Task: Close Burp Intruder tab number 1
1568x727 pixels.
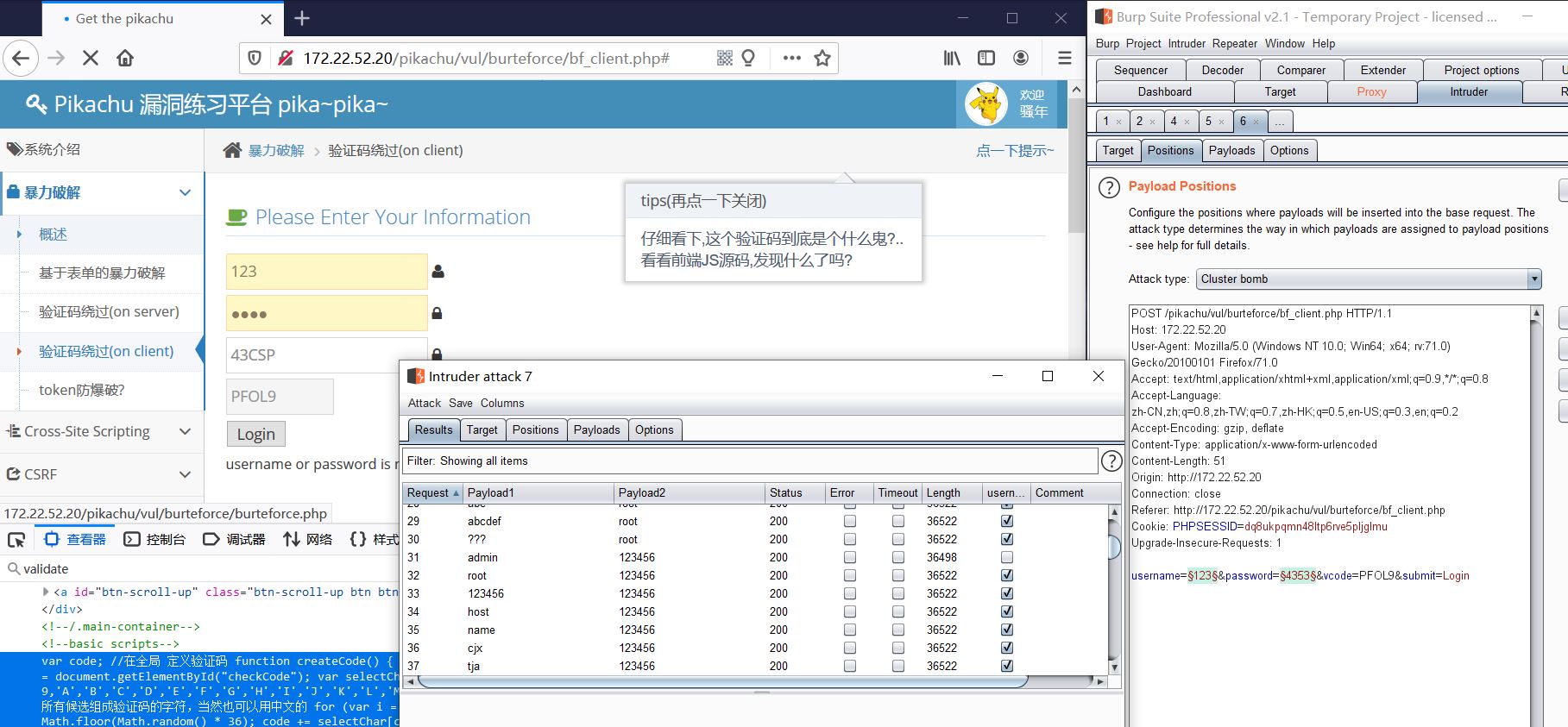Action: pos(1118,122)
